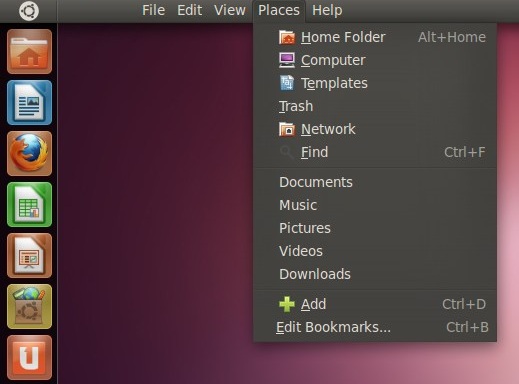Open the File menu
Screen dimensions: 519x384
coord(153,10)
